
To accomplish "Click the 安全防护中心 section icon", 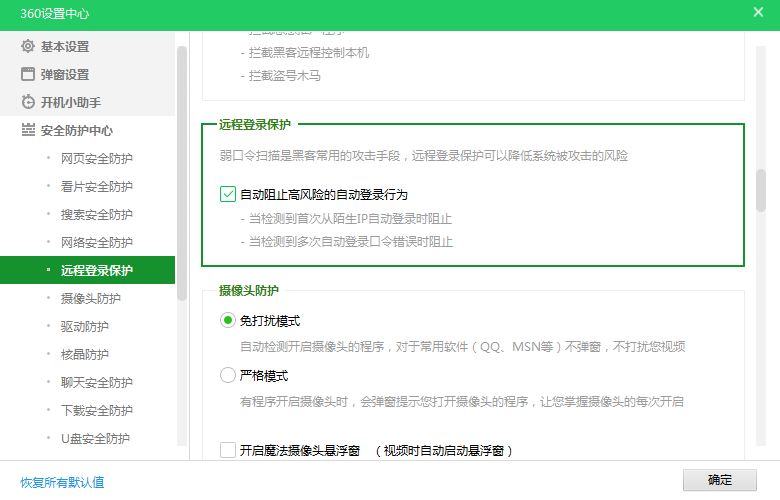I will pos(28,131).
